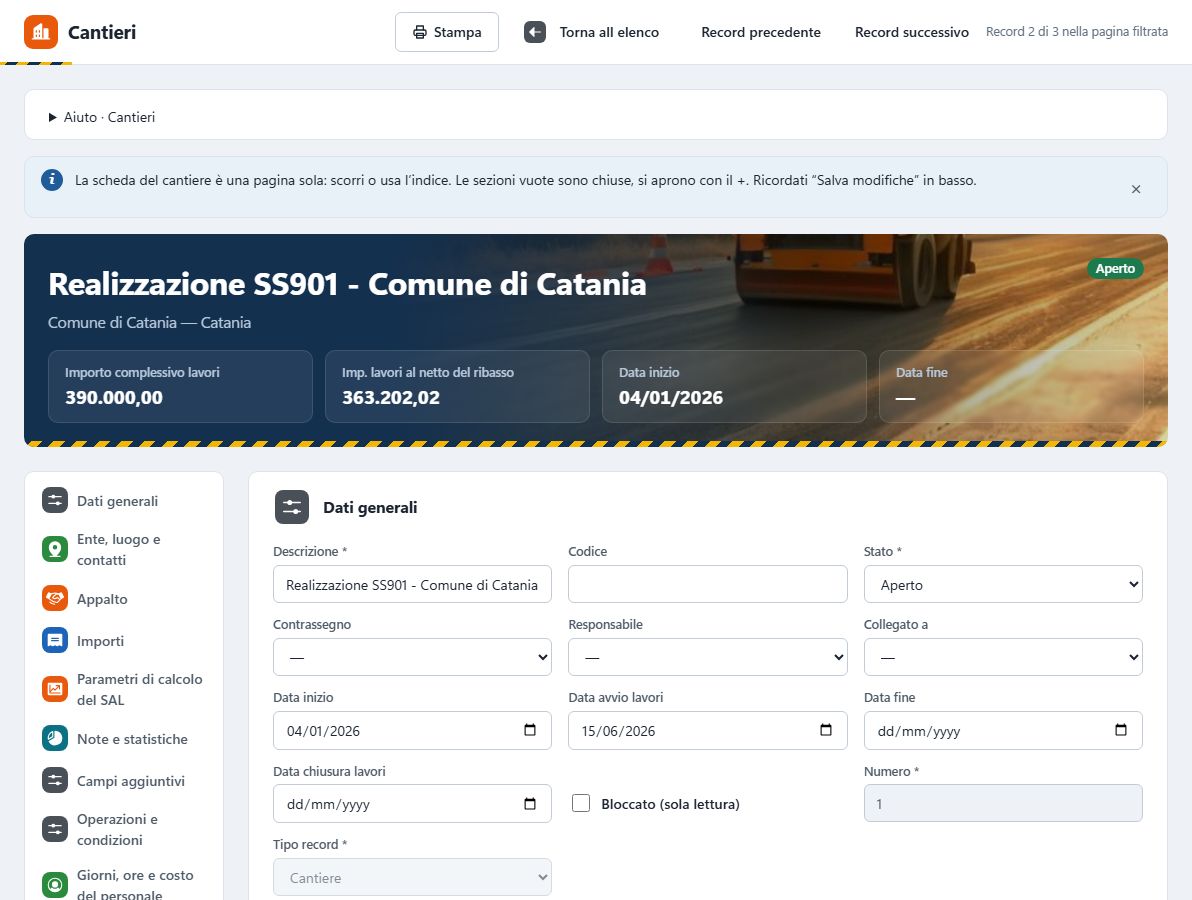1192x900 pixels.
Task: Click the Numero field showing 1
Action: [1003, 803]
